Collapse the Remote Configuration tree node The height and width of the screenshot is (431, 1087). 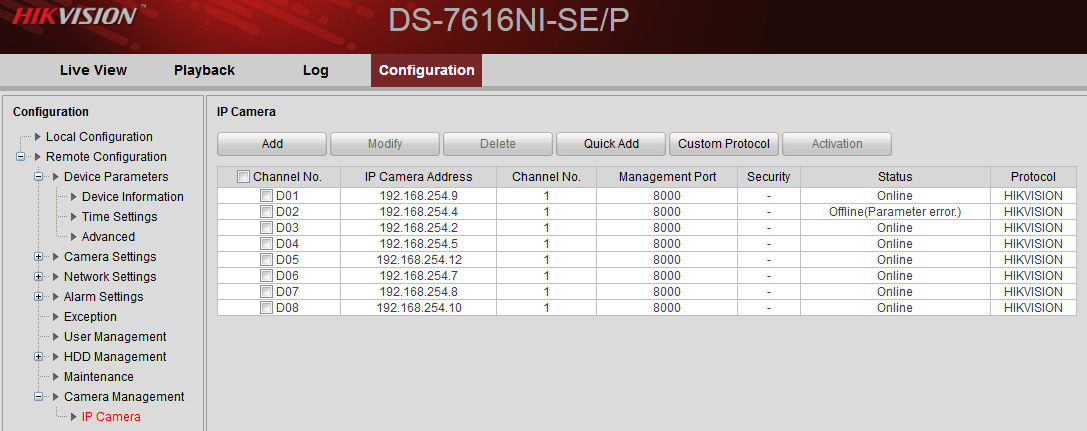coord(20,157)
